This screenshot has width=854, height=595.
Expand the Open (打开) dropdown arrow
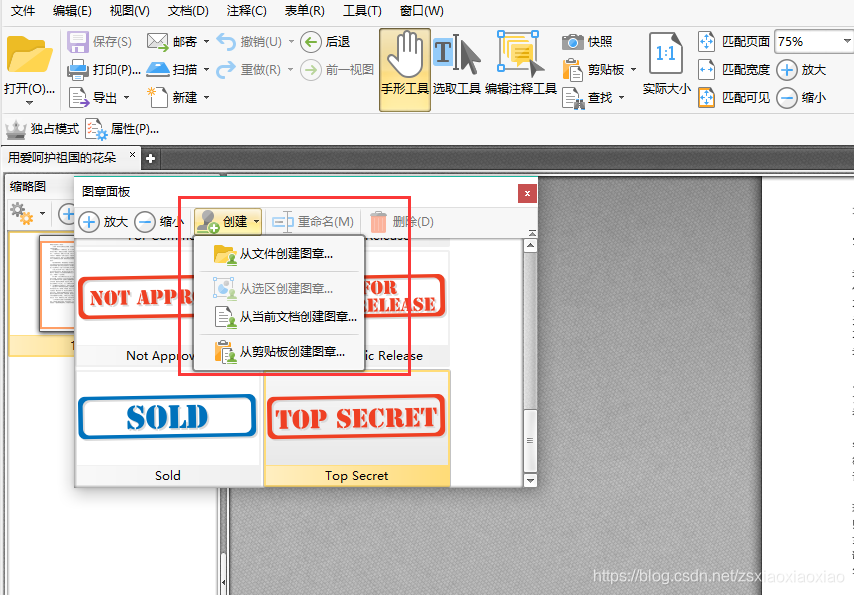click(x=29, y=102)
